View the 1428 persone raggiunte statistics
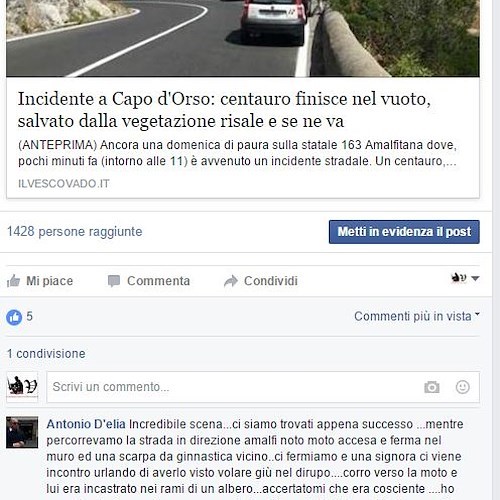This screenshot has height=500, width=500. point(75,232)
